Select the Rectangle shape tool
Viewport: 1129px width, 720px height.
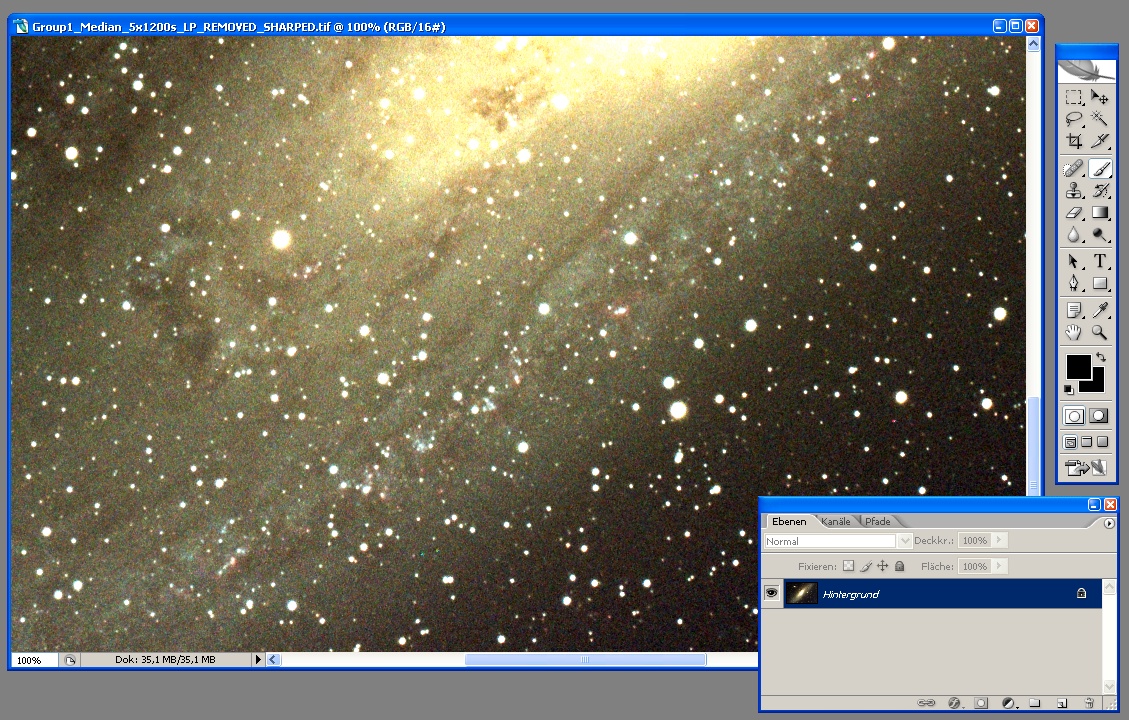pos(1099,284)
